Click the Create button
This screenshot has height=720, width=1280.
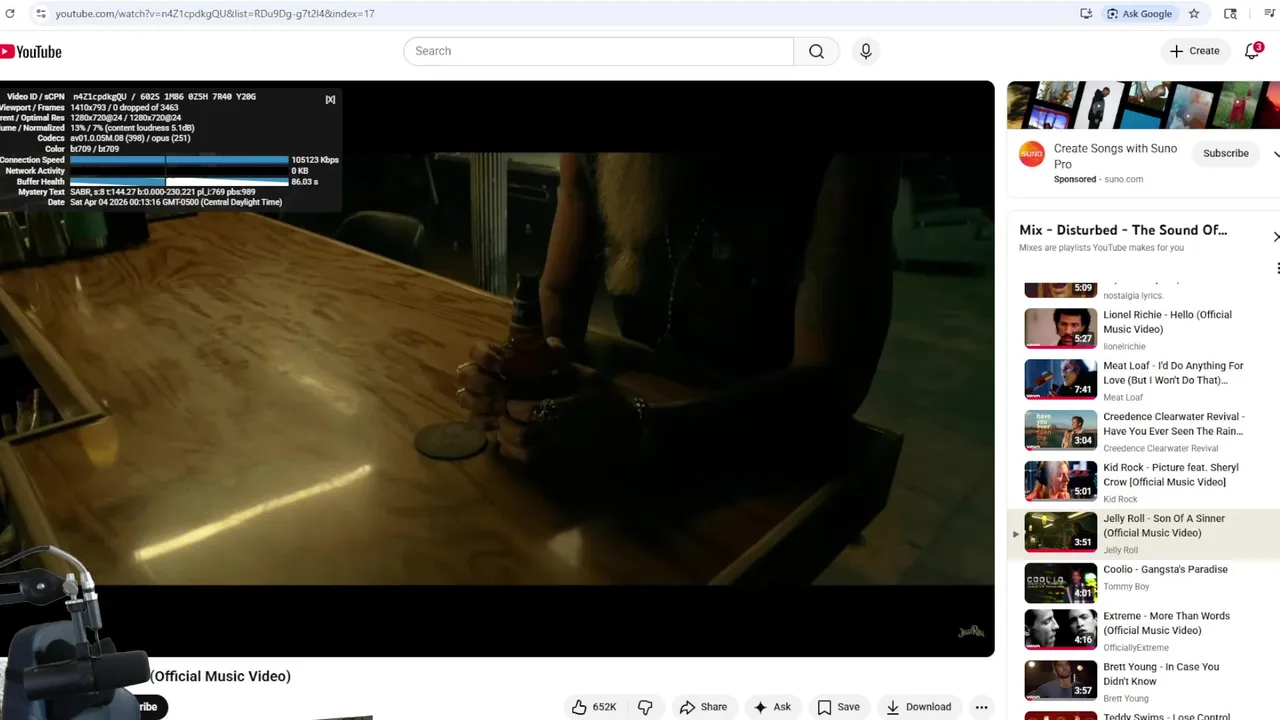pos(1195,51)
